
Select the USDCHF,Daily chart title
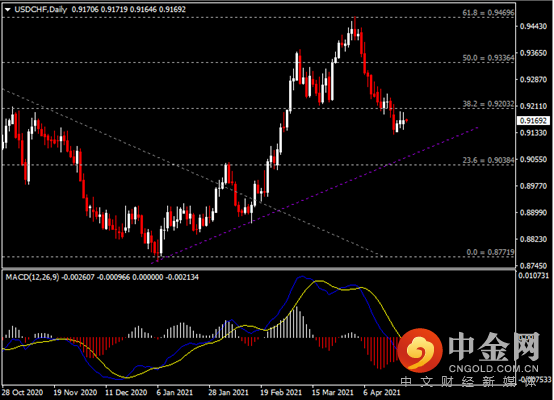pyautogui.click(x=41, y=10)
